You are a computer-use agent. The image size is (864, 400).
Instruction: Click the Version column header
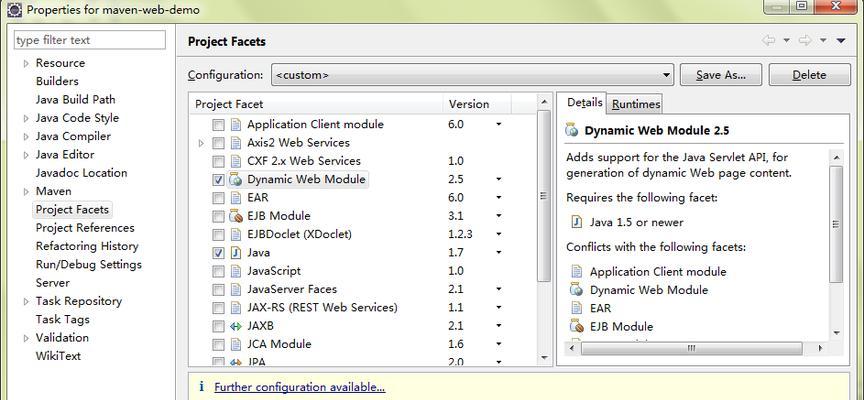477,104
